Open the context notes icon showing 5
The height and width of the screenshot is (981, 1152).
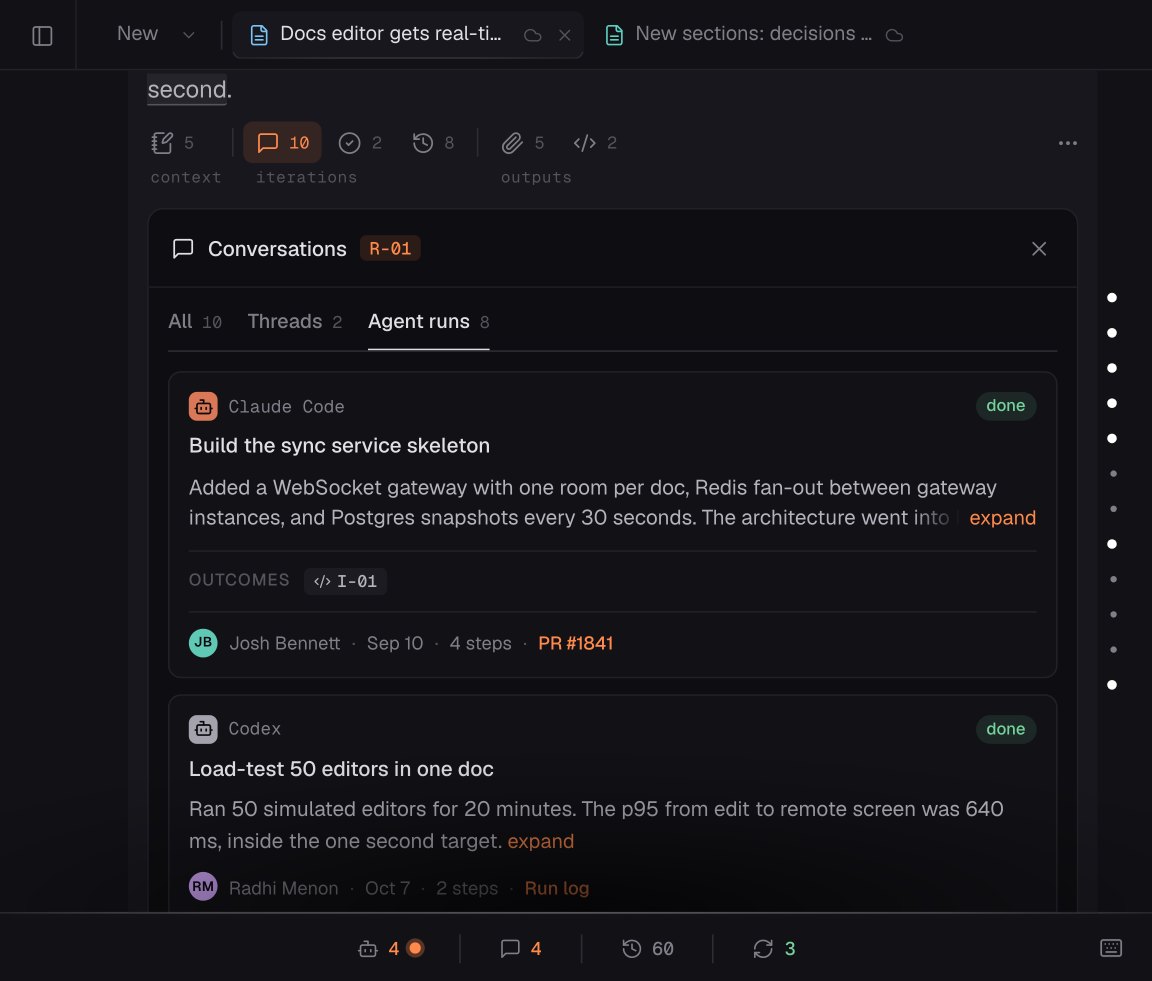[x=173, y=143]
